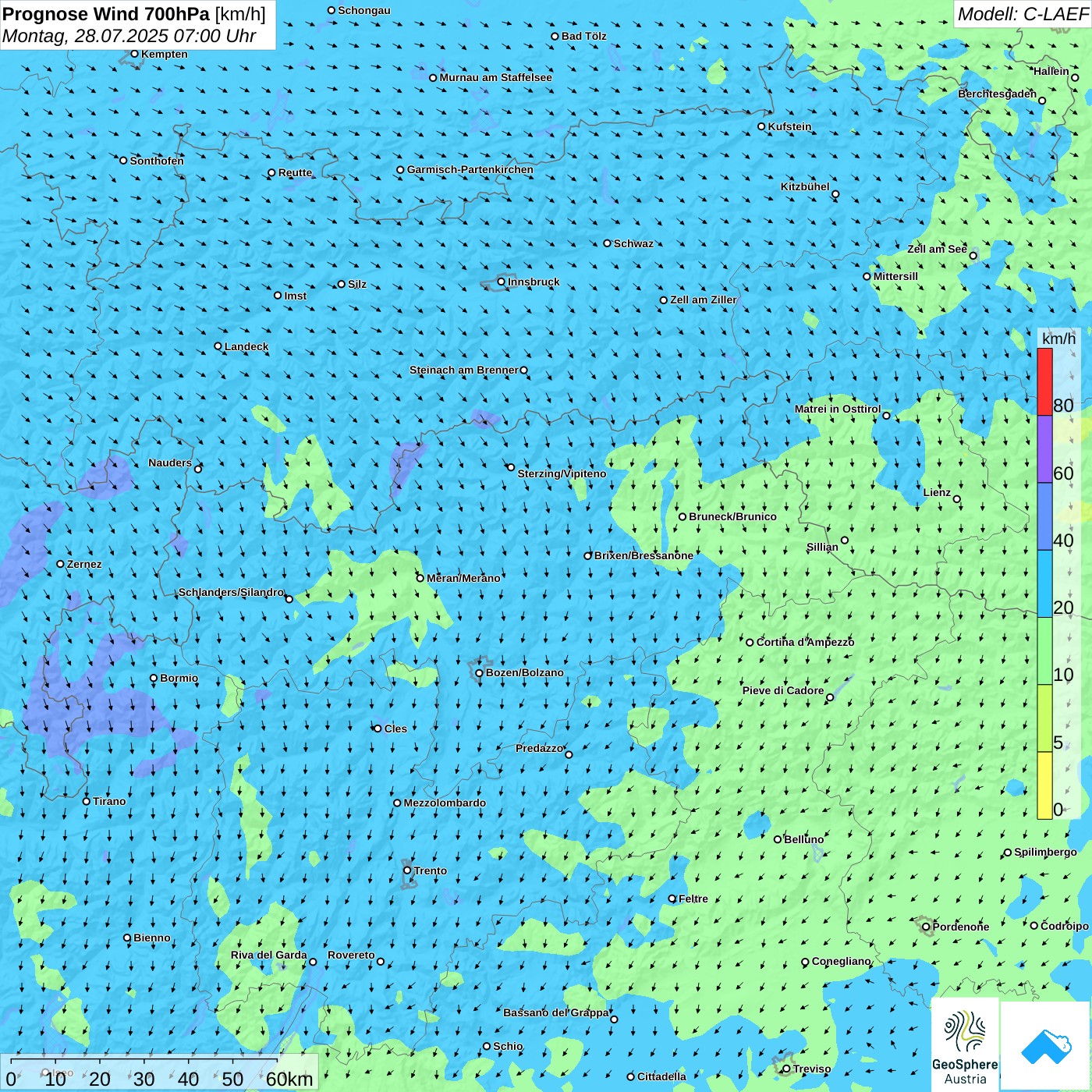Click the 'Reutte' label
The width and height of the screenshot is (1092, 1092).
point(296,172)
